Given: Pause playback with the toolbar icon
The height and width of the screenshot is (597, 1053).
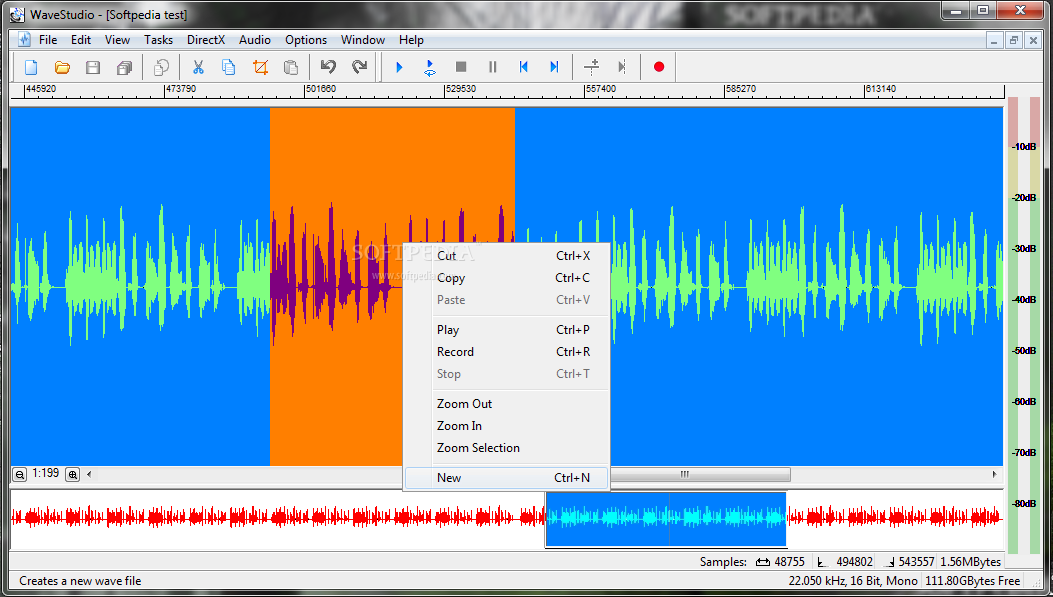Looking at the screenshot, I should coord(492,67).
